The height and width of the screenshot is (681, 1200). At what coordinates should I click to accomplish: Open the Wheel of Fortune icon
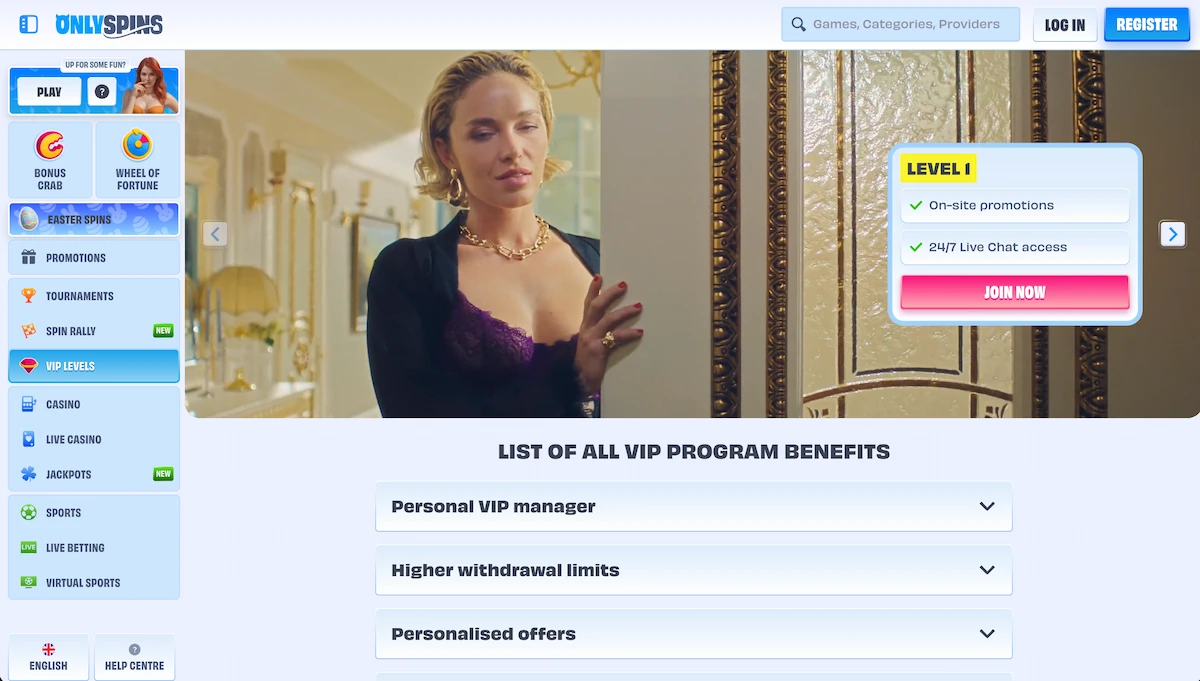pos(137,159)
